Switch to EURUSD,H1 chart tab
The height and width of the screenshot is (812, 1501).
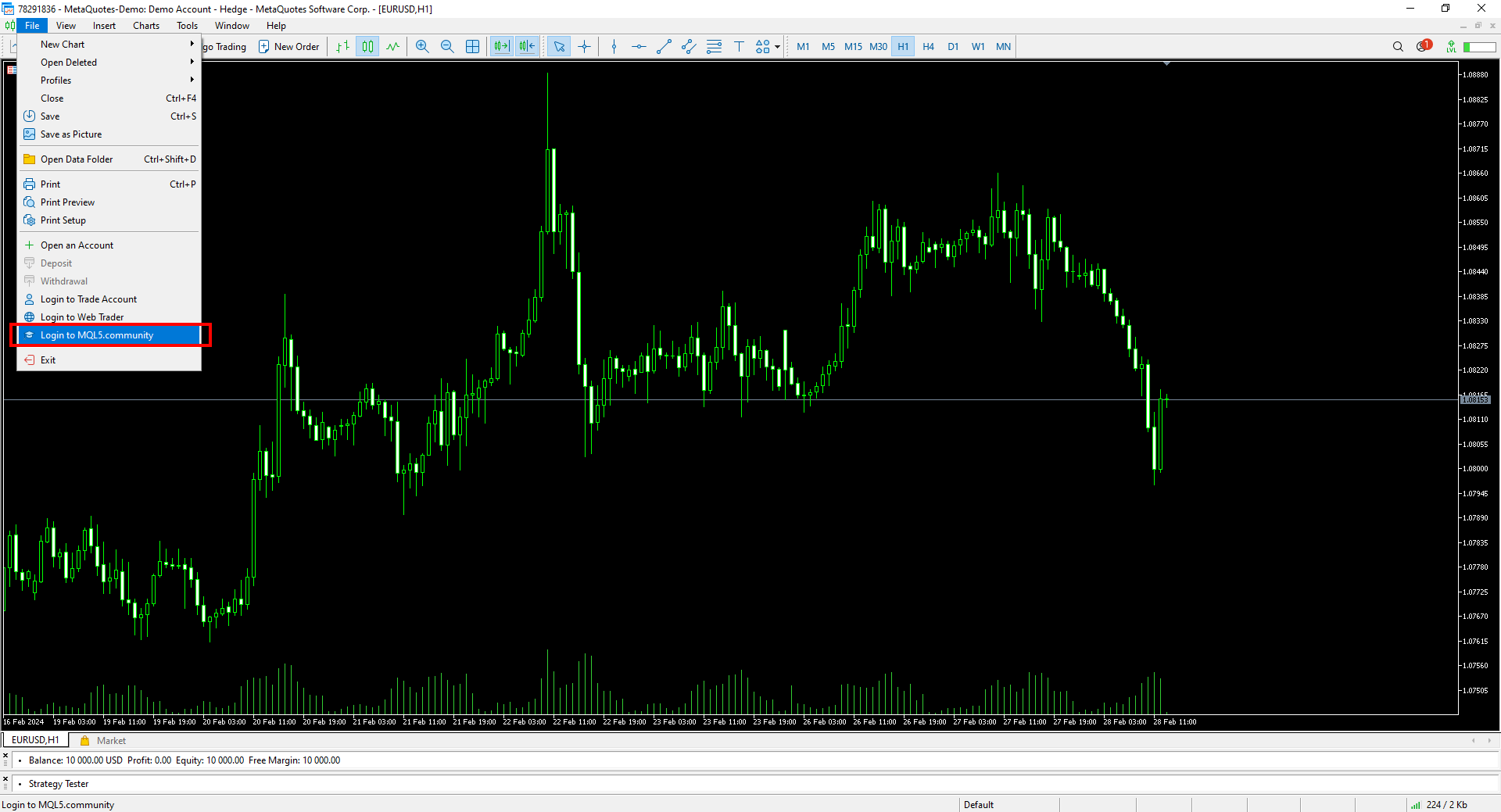(35, 740)
